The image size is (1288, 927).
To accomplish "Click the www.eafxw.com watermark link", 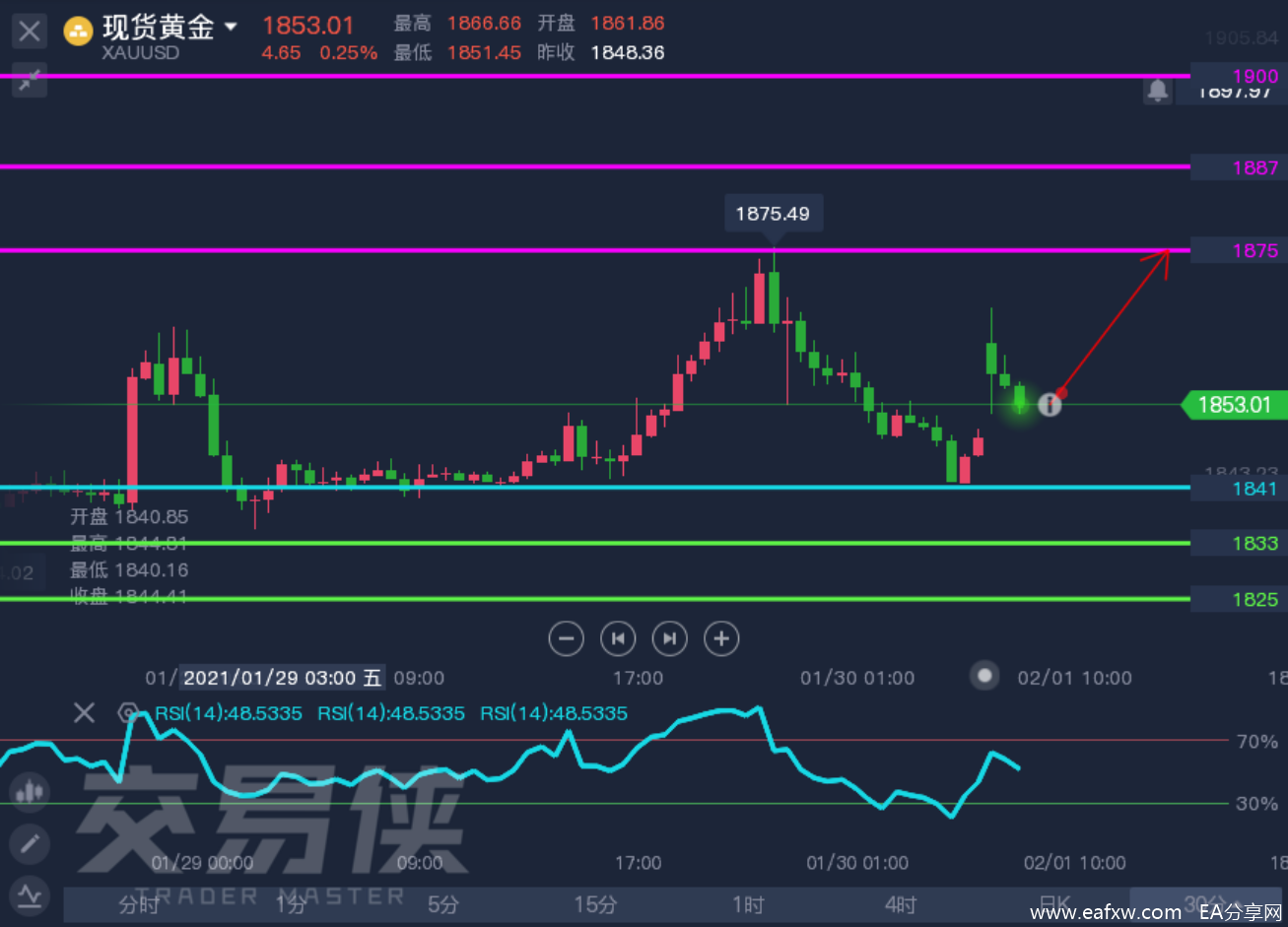I will click(1104, 912).
